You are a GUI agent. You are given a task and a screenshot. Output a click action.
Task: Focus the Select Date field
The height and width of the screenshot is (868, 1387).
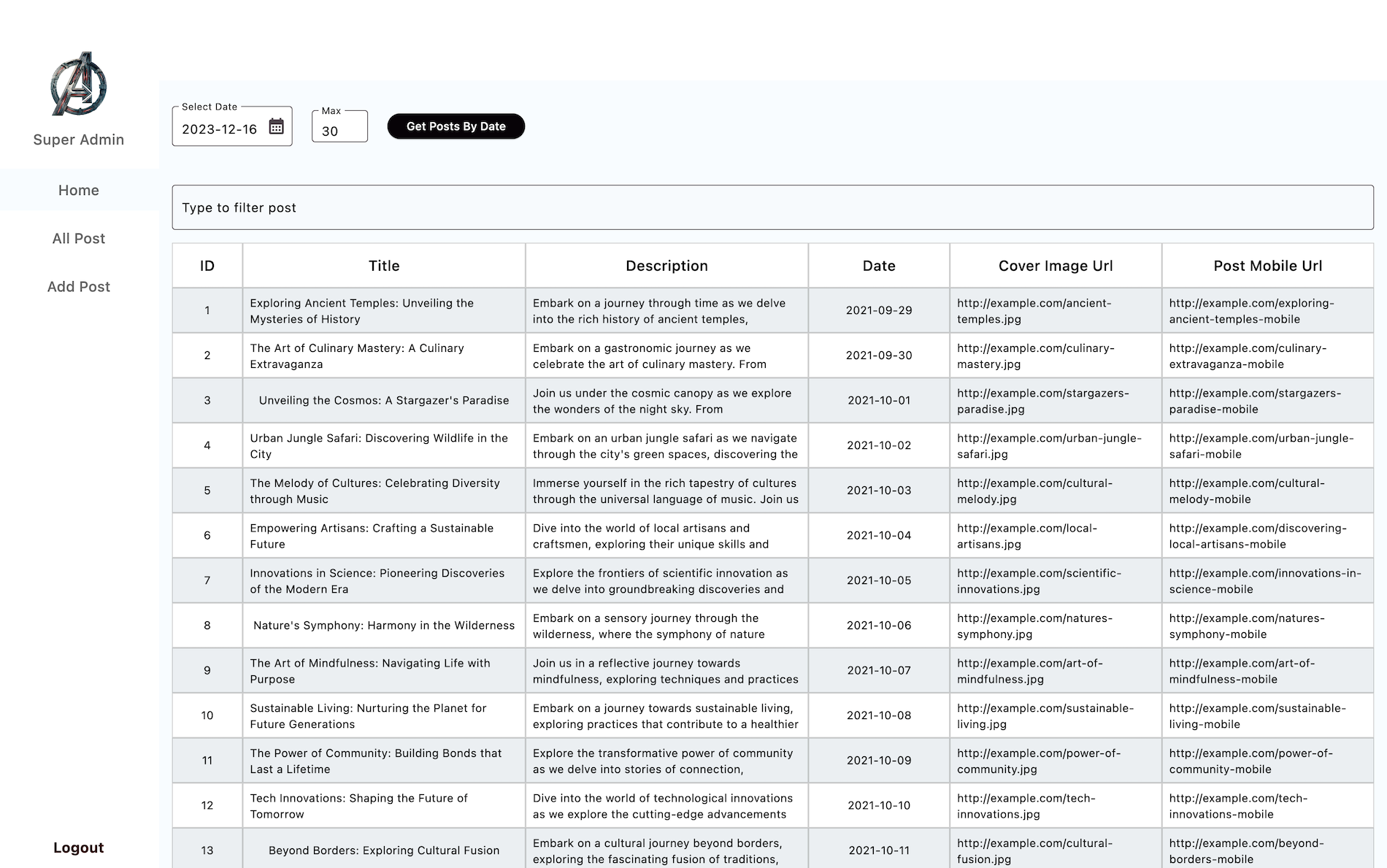232,126
